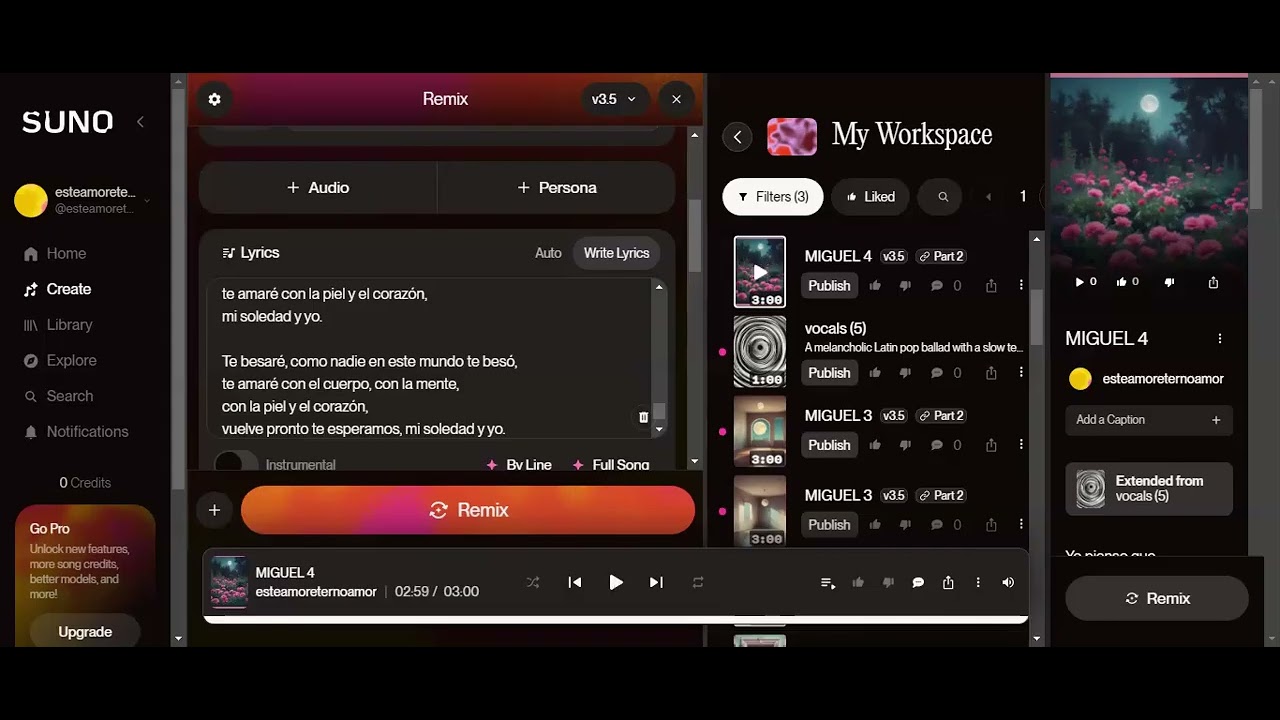Dislike MIGUEL 4 in the workspace list
The height and width of the screenshot is (720, 1280).
[905, 286]
